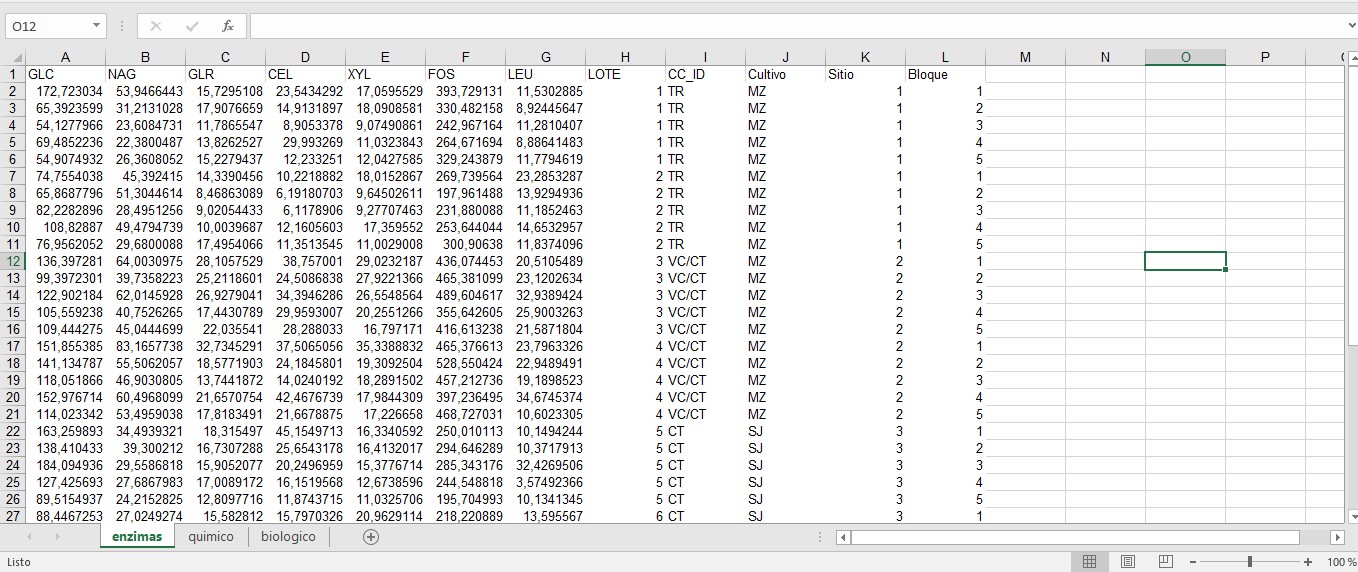Select column header J
This screenshot has height=572, width=1358.
tap(785, 58)
